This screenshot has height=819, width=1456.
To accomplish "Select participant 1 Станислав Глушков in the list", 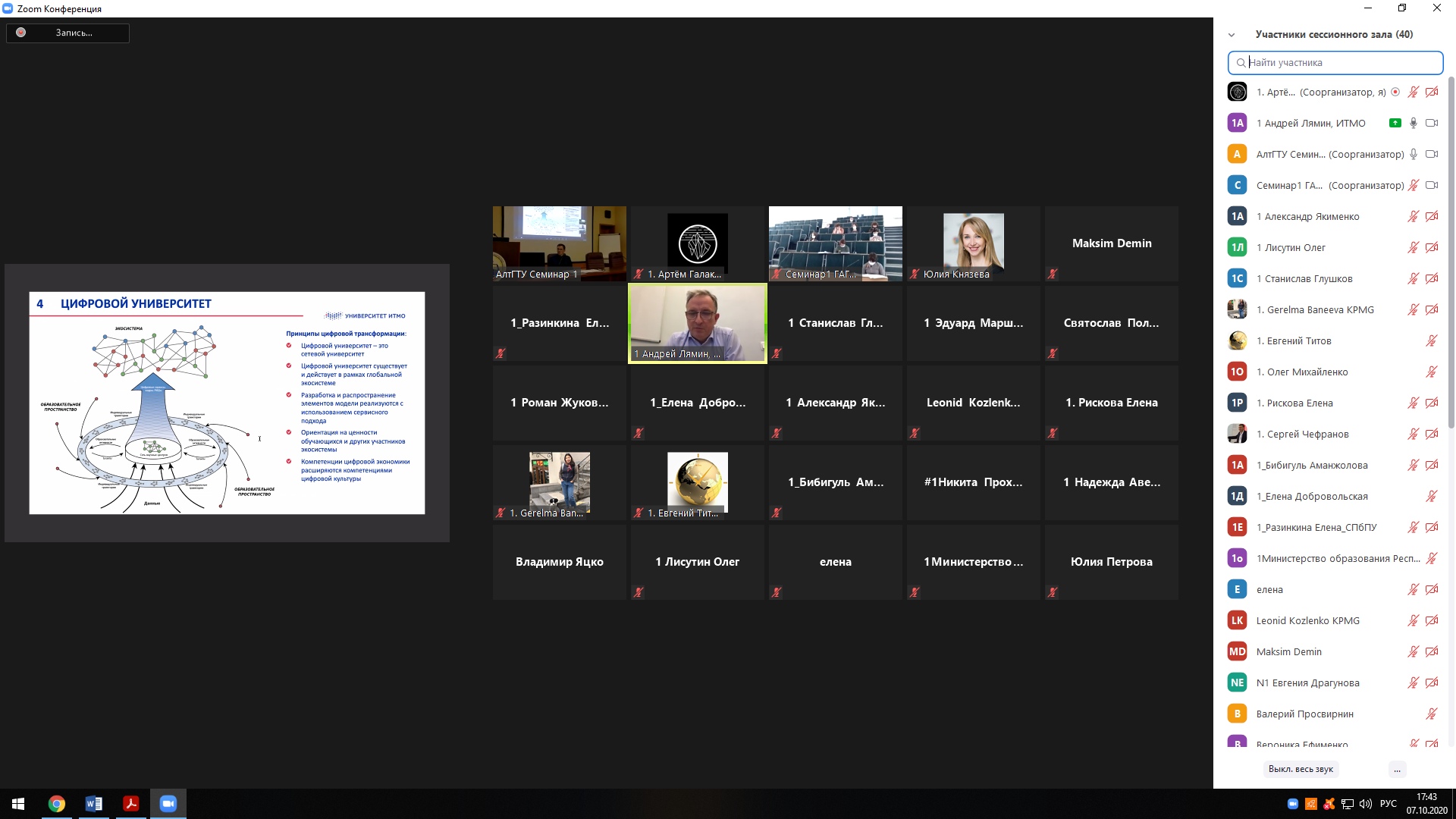I will click(x=1333, y=278).
